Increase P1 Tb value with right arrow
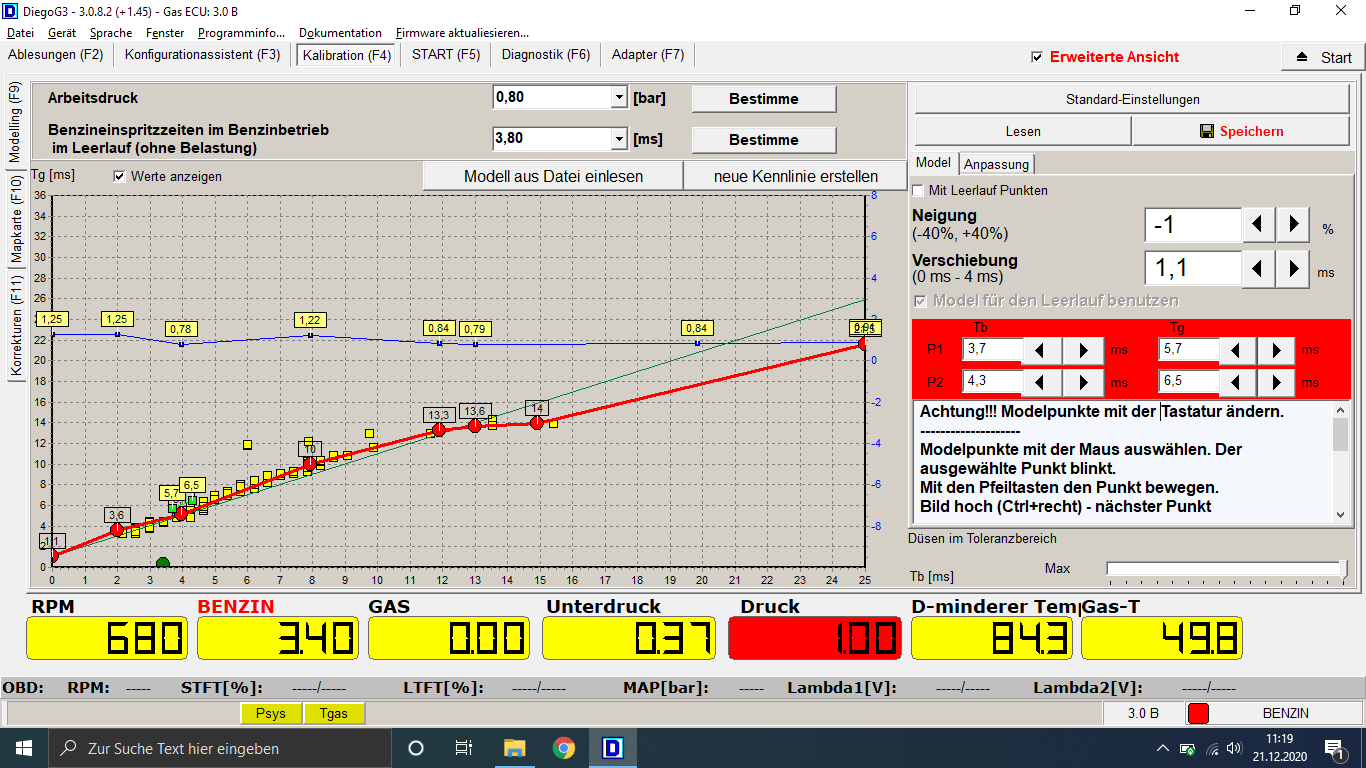 point(1083,350)
